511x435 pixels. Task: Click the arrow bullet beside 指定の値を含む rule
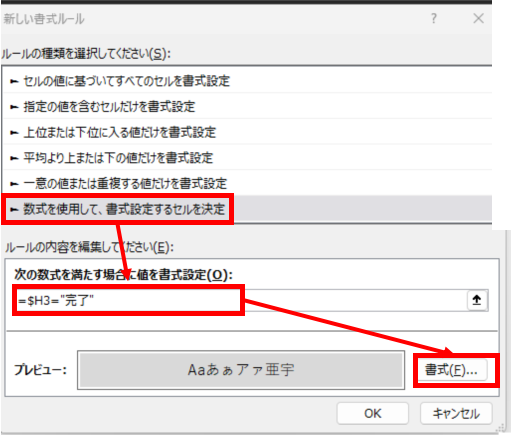[14, 107]
